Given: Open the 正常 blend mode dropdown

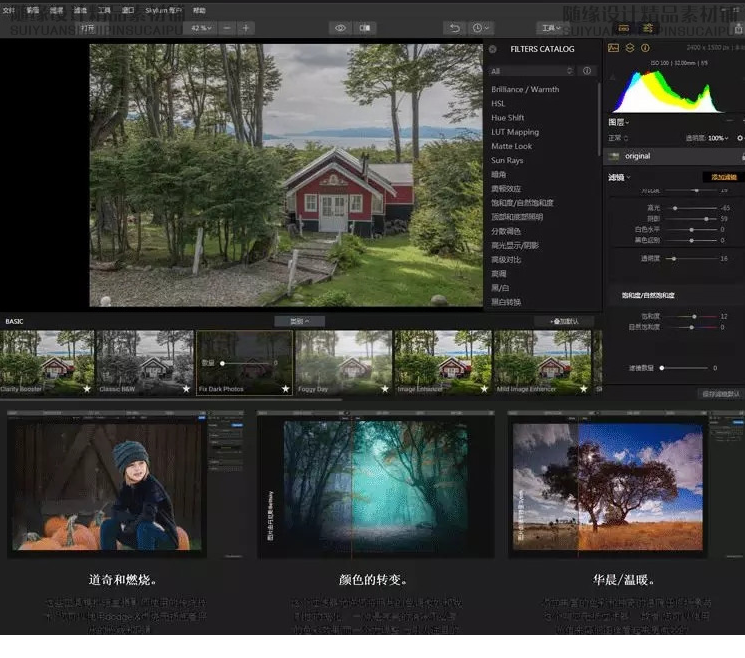Looking at the screenshot, I should 618,138.
